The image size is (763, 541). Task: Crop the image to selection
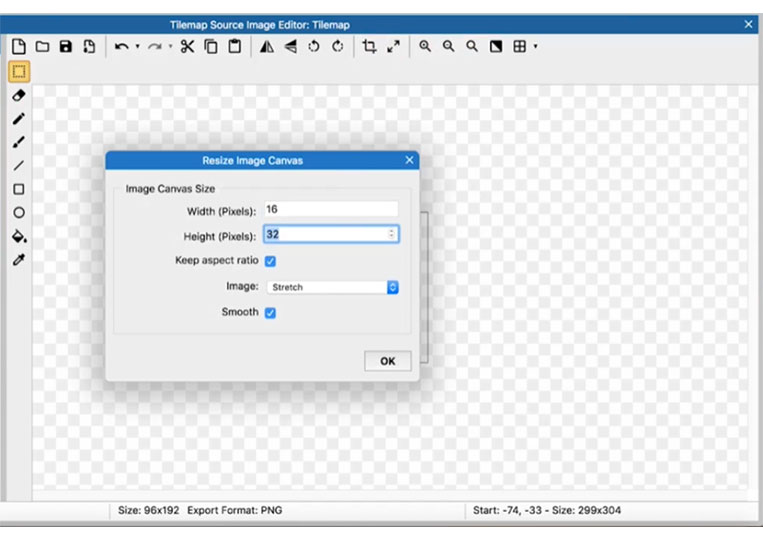pos(369,47)
